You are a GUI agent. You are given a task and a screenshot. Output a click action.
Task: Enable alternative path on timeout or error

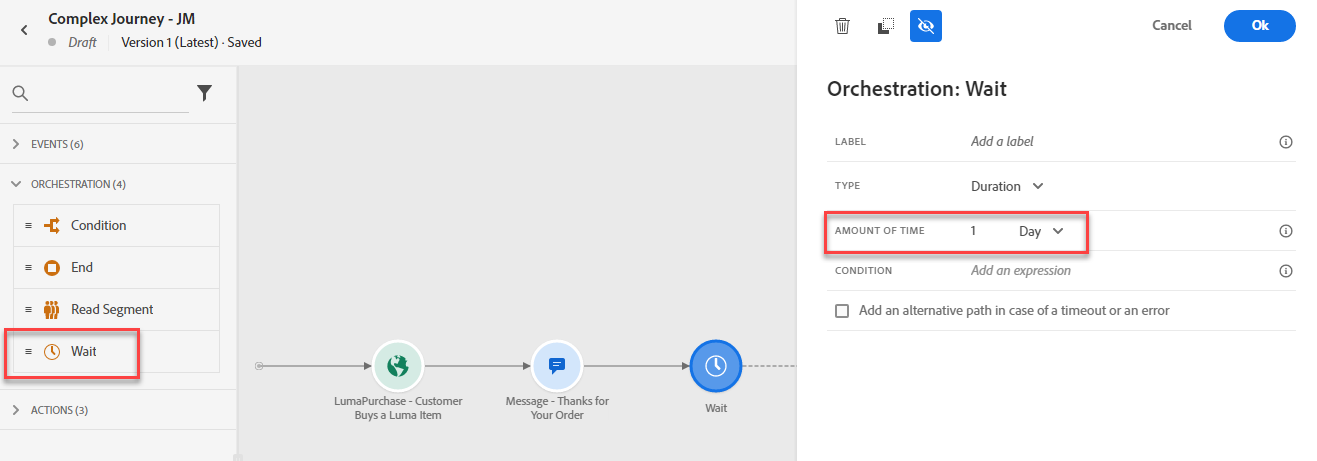[x=842, y=311]
